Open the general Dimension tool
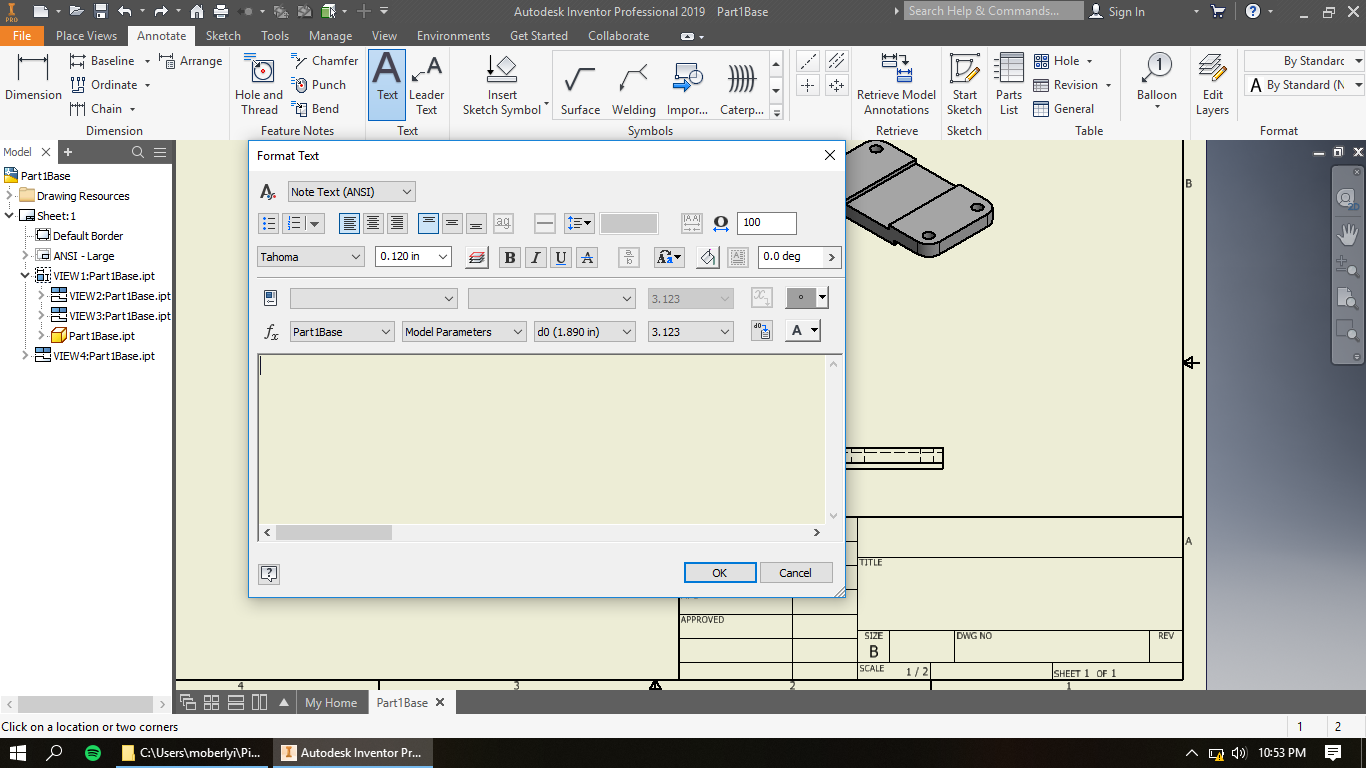1366x768 pixels. 33,78
